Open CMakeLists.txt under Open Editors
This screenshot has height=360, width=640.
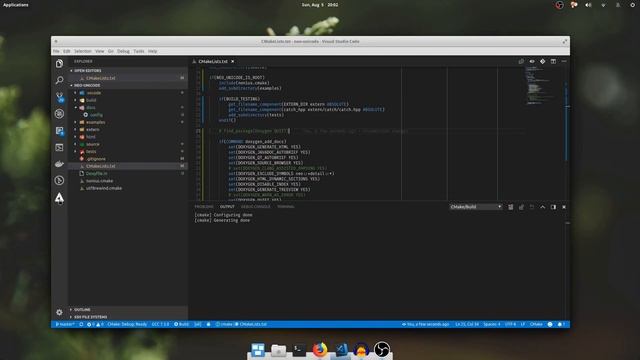click(128, 78)
